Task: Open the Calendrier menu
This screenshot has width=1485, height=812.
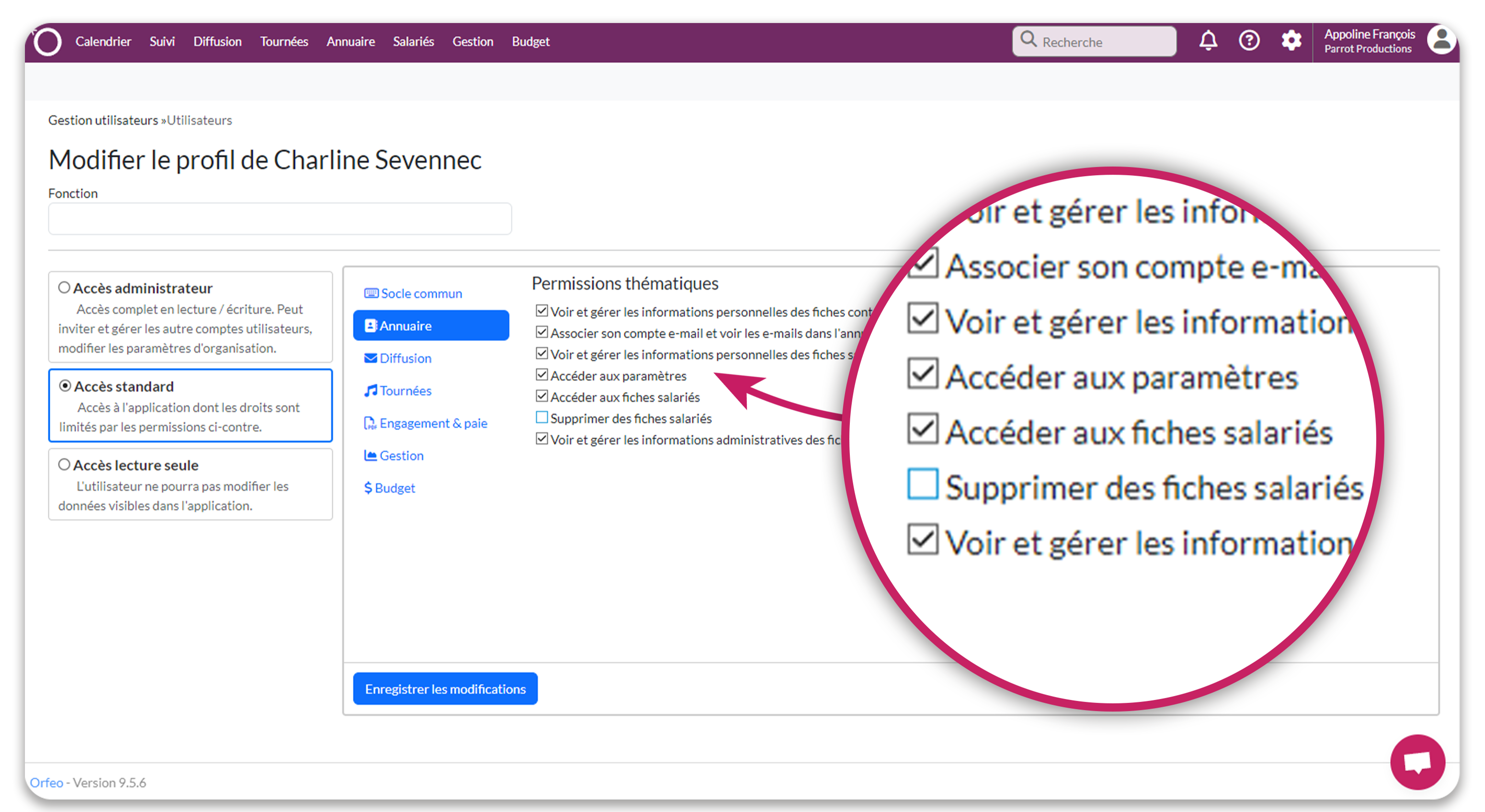Action: pyautogui.click(x=103, y=42)
